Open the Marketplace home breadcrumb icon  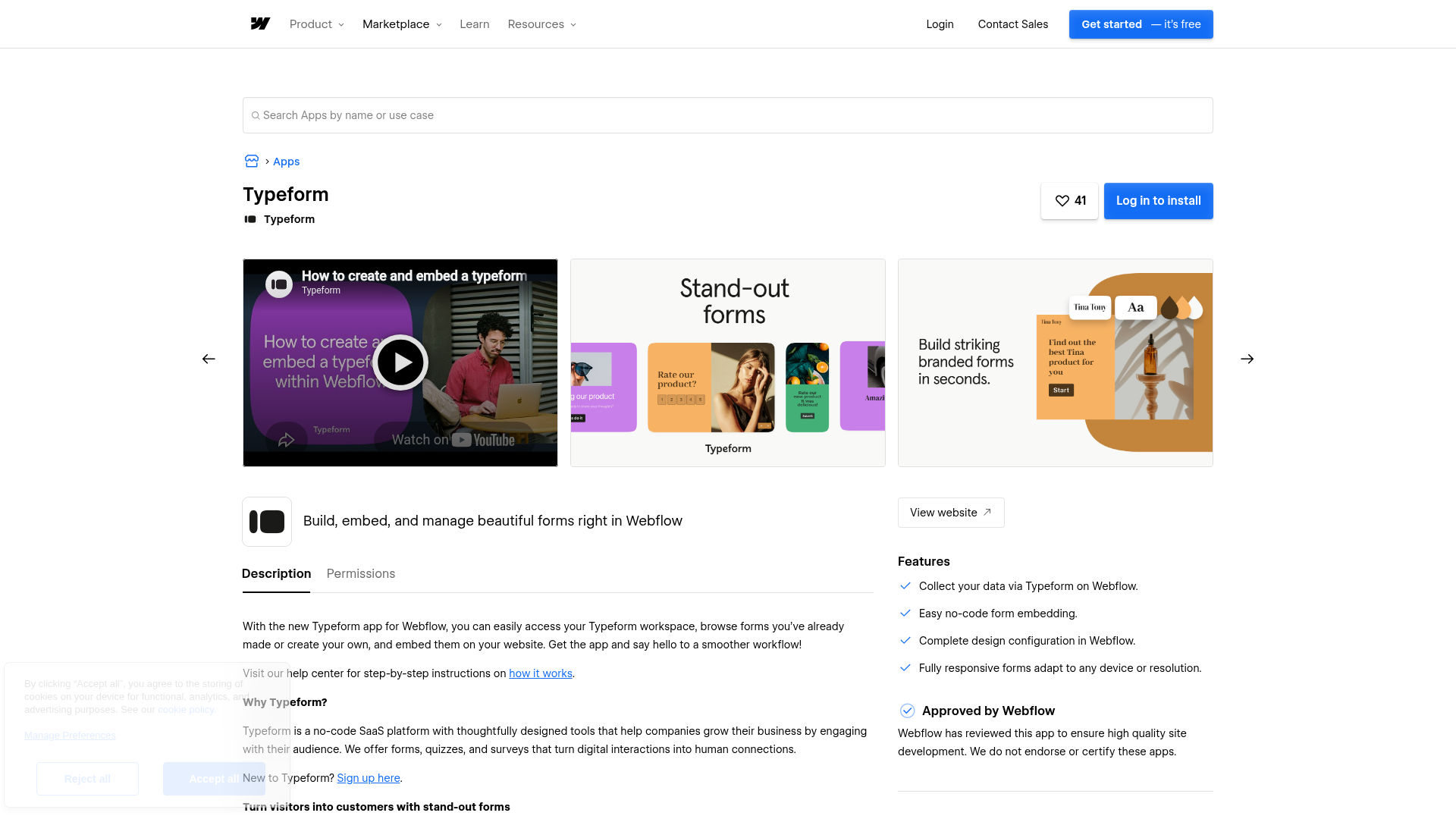pos(252,162)
